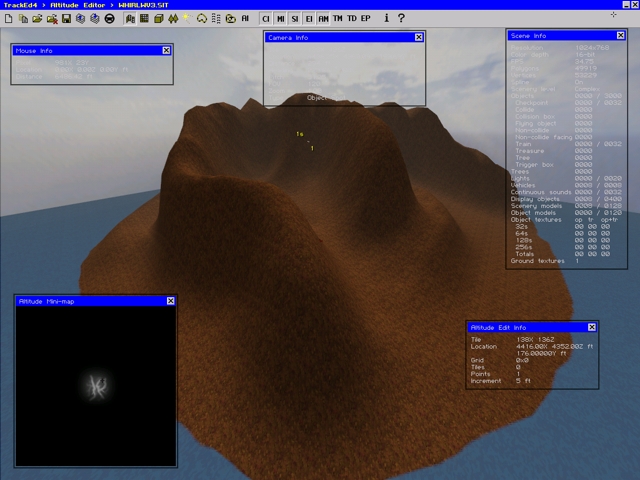Open the tile grid editor icon

[144, 19]
